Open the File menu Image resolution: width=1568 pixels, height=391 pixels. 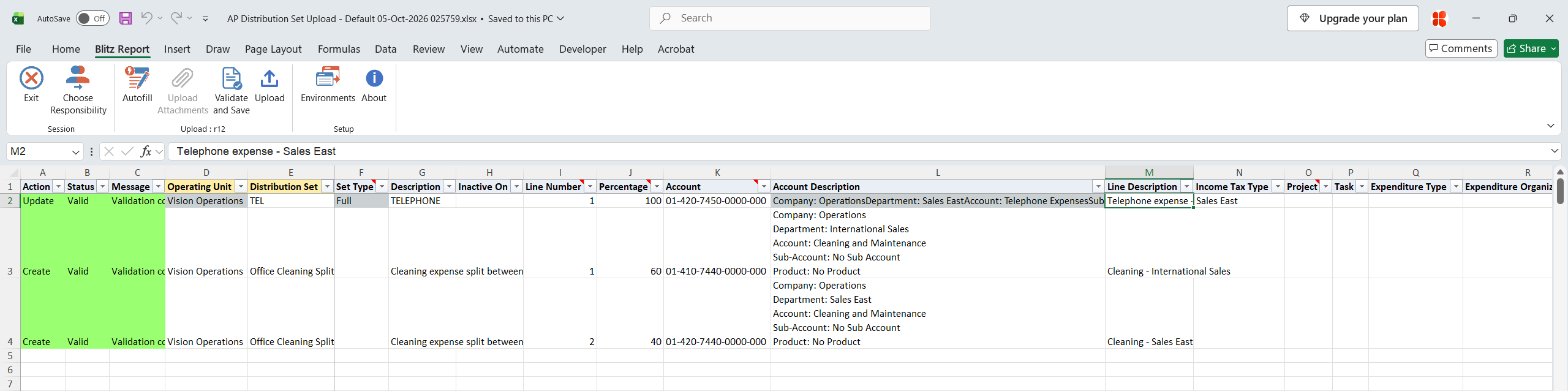pos(23,49)
